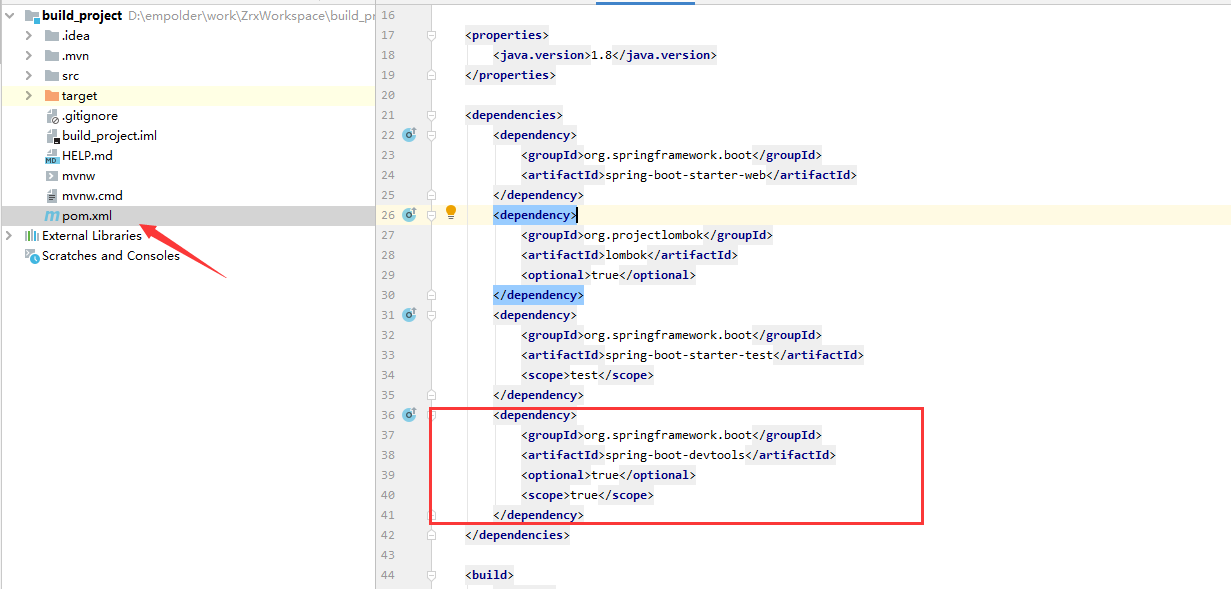1231x589 pixels.
Task: Click the .idea folder icon
Action: coord(52,36)
